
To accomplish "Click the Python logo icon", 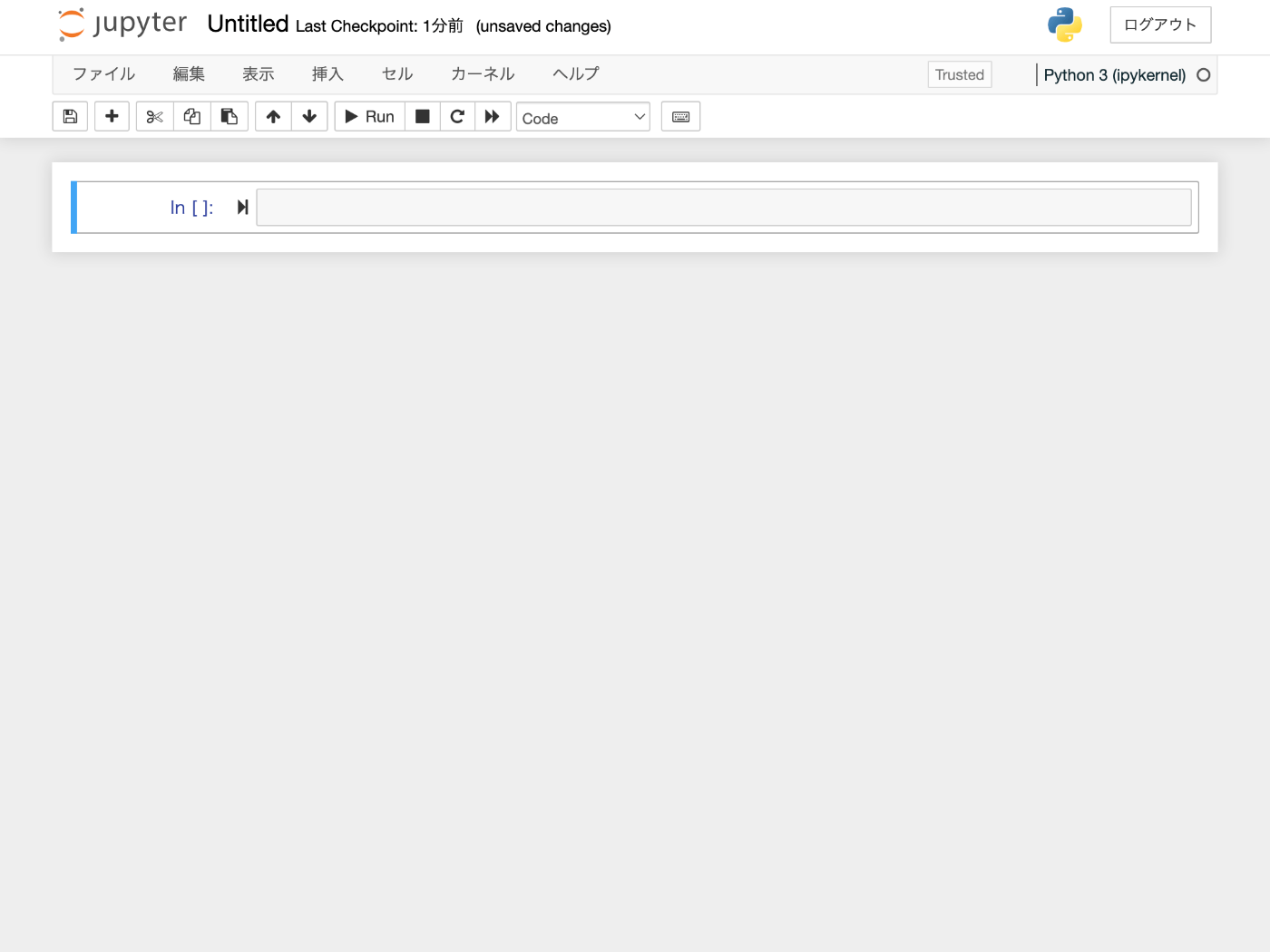I will (1065, 24).
